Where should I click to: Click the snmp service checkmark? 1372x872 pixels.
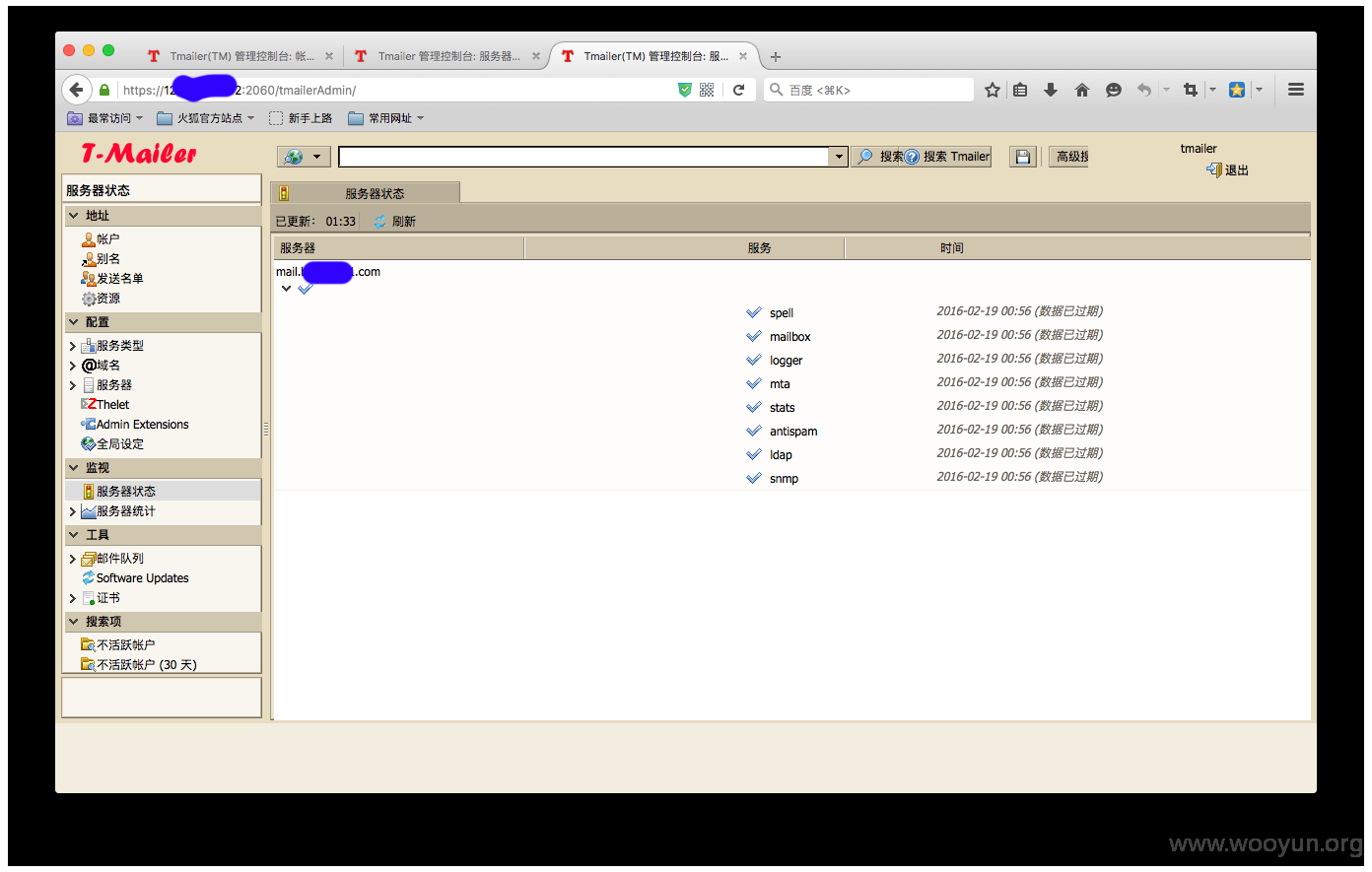pos(754,478)
